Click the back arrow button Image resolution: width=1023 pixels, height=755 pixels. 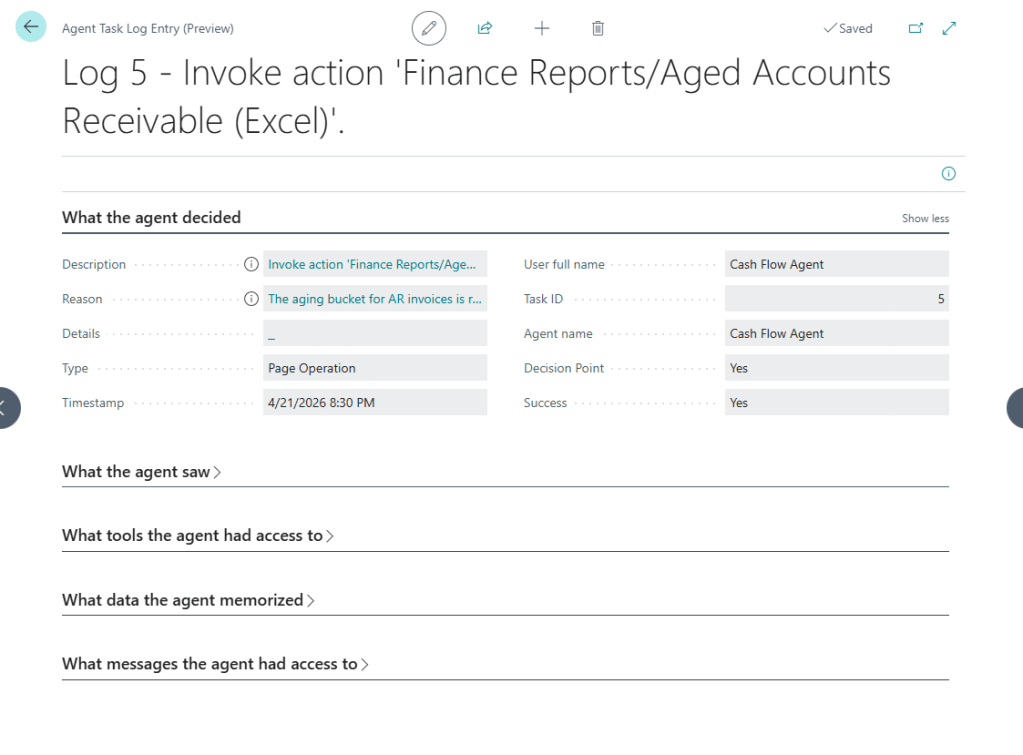pos(31,28)
